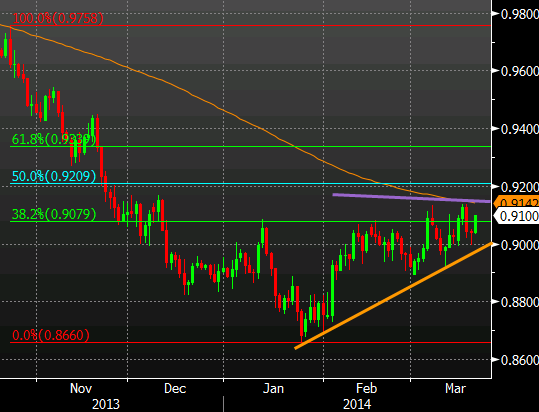Click the Dec month label on time axis

[x=175, y=389]
